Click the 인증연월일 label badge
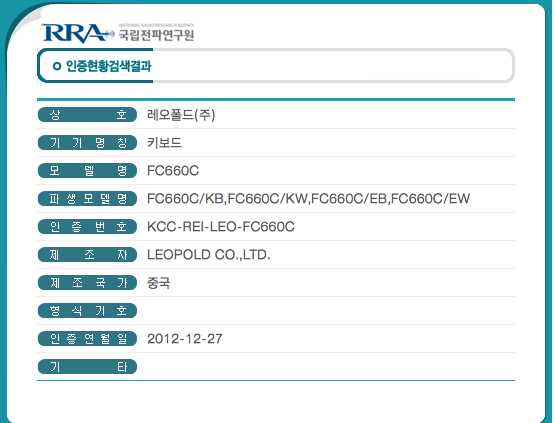This screenshot has height=423, width=555. coord(87,339)
